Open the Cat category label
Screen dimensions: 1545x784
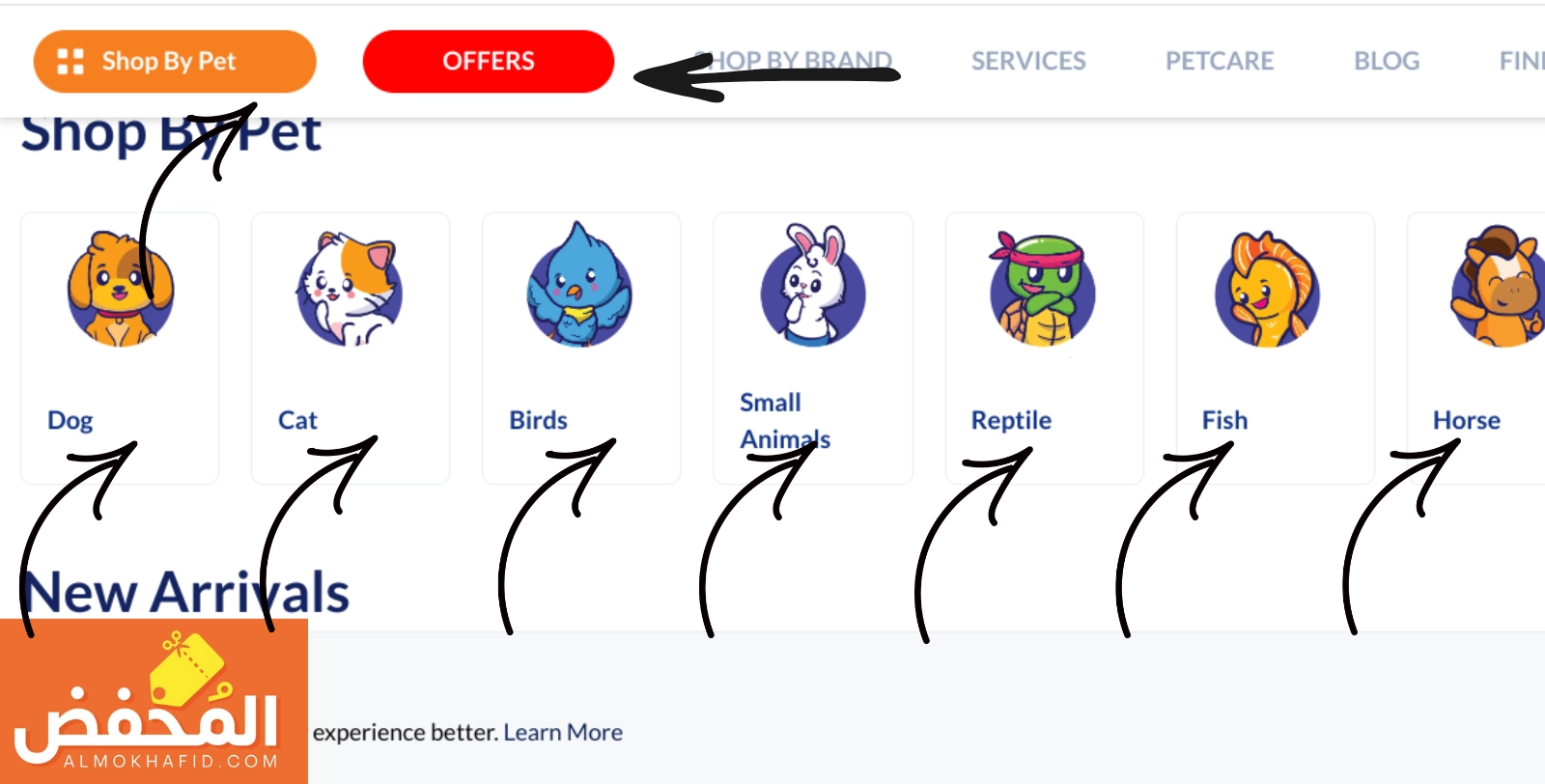pyautogui.click(x=297, y=420)
